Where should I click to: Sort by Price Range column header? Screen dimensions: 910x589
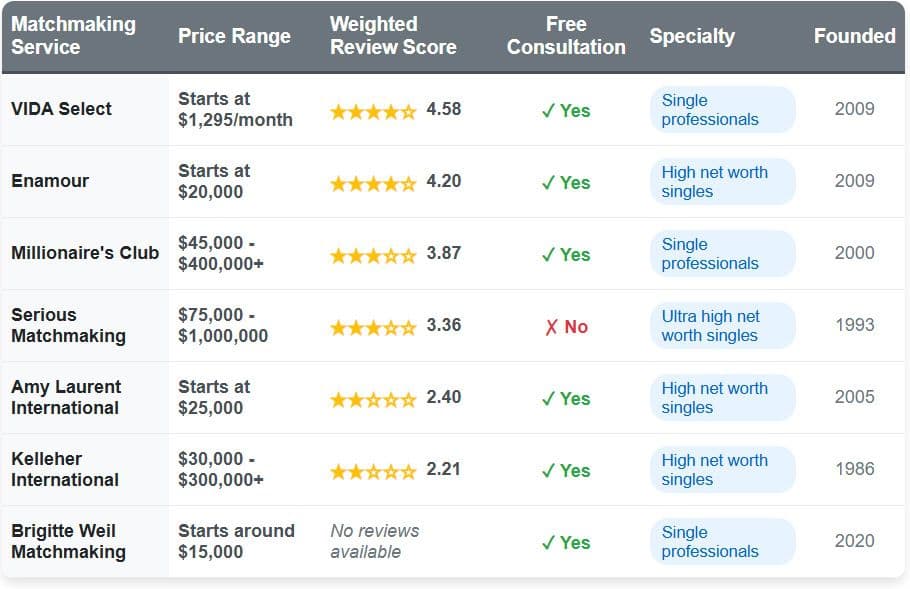click(234, 36)
